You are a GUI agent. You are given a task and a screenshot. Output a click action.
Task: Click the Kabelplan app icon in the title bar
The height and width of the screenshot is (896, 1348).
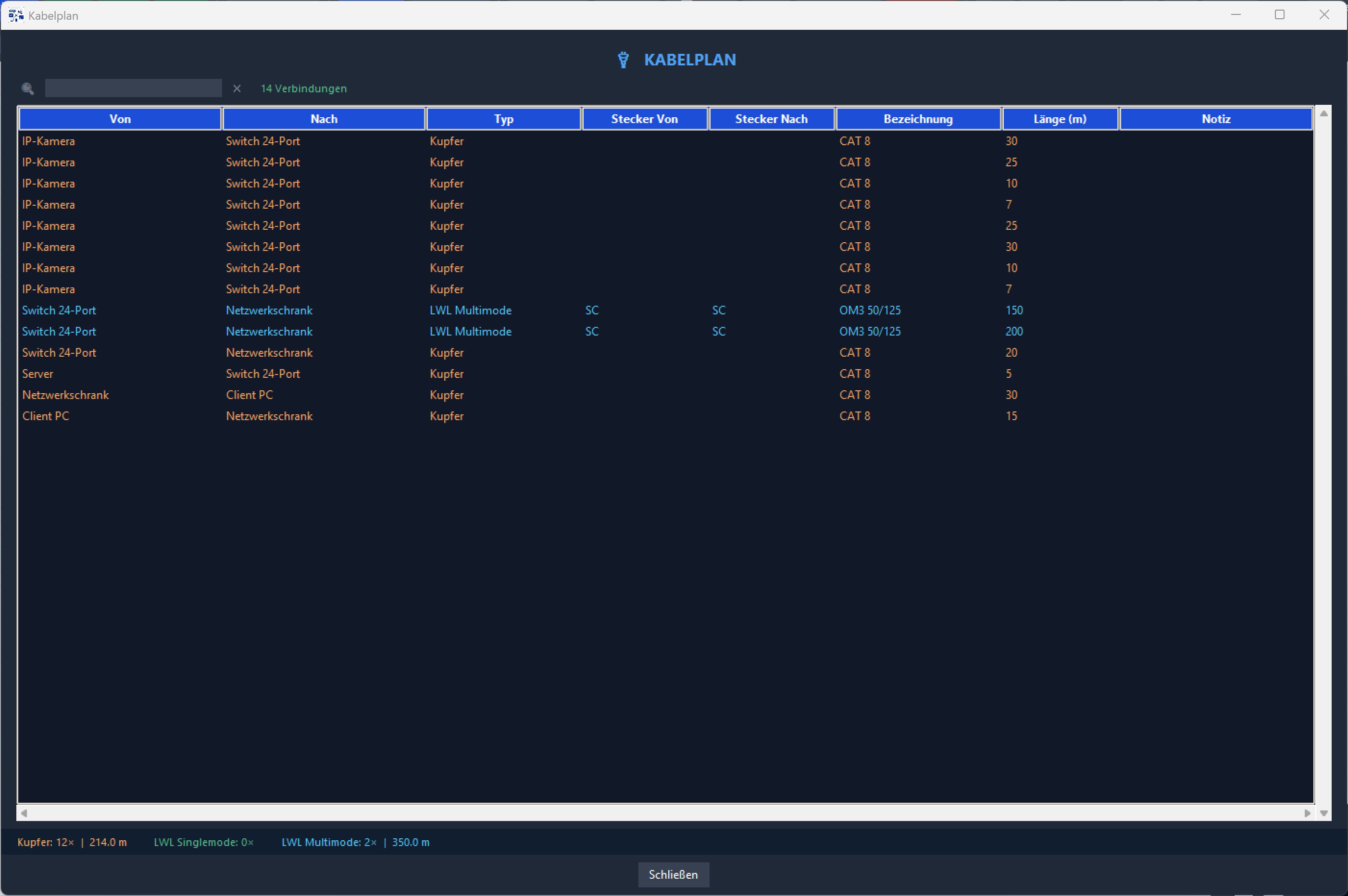[x=15, y=15]
